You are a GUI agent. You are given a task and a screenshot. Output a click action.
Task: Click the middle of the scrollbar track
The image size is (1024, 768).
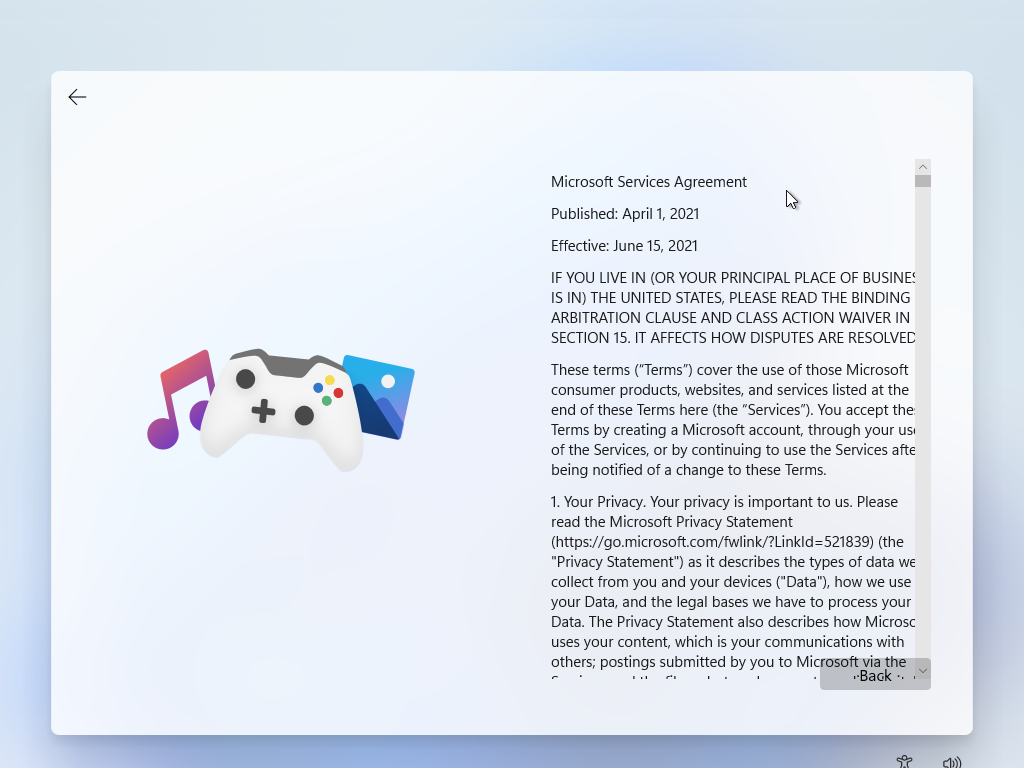(x=923, y=420)
